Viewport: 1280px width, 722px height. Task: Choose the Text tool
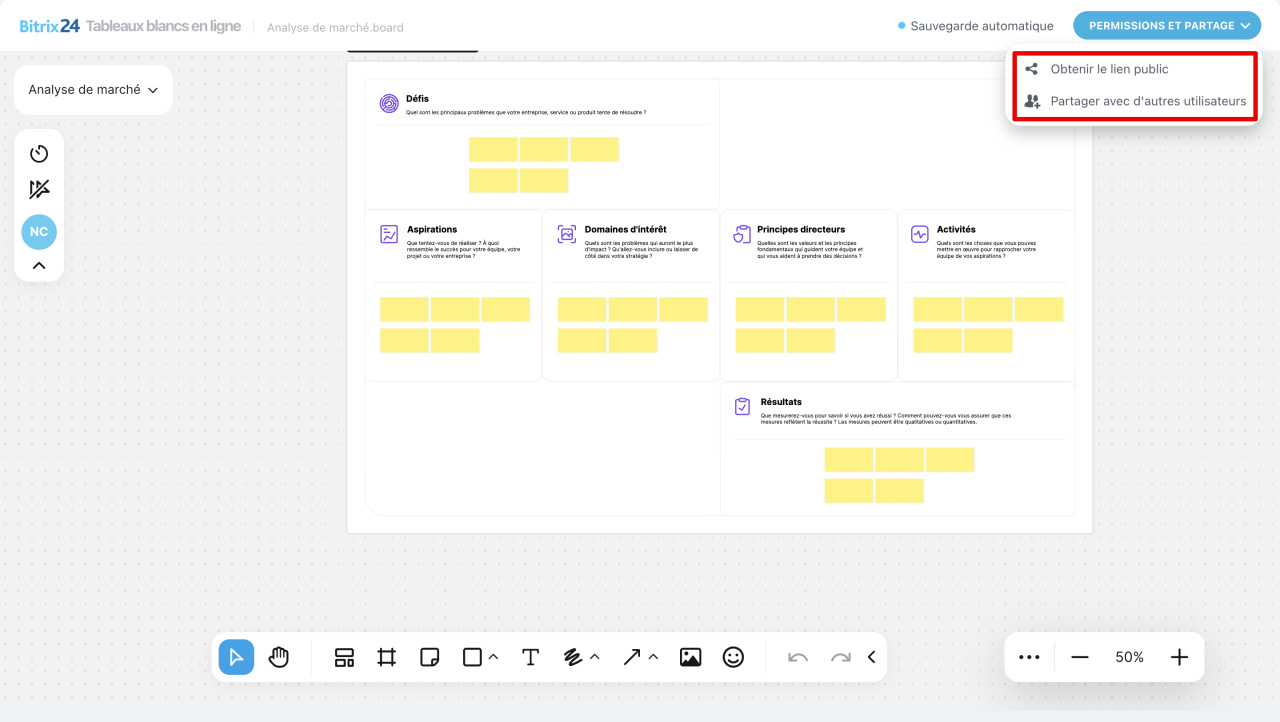530,657
